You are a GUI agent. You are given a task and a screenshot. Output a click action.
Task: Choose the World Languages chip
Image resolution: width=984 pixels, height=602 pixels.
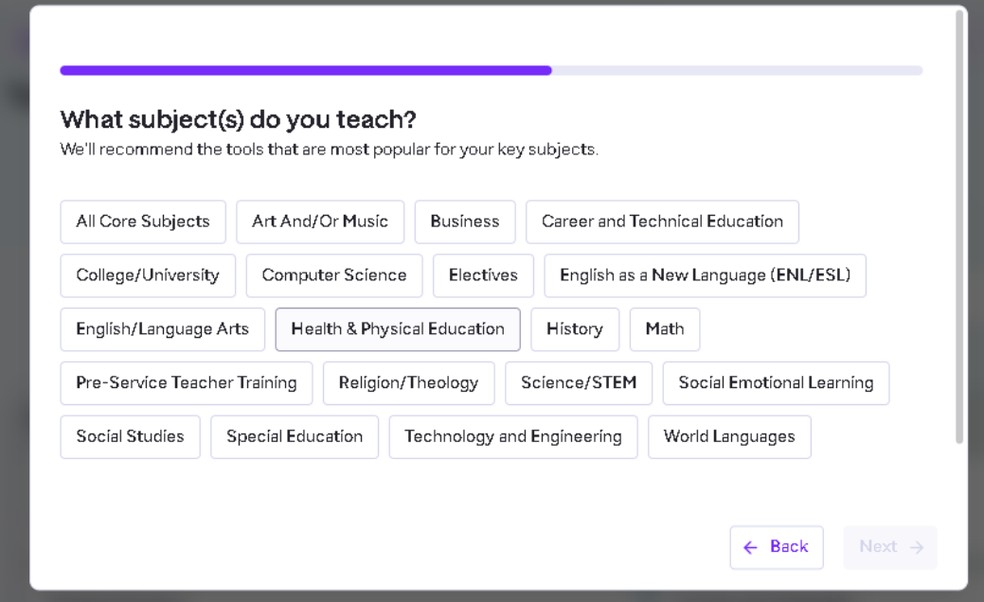tap(729, 437)
